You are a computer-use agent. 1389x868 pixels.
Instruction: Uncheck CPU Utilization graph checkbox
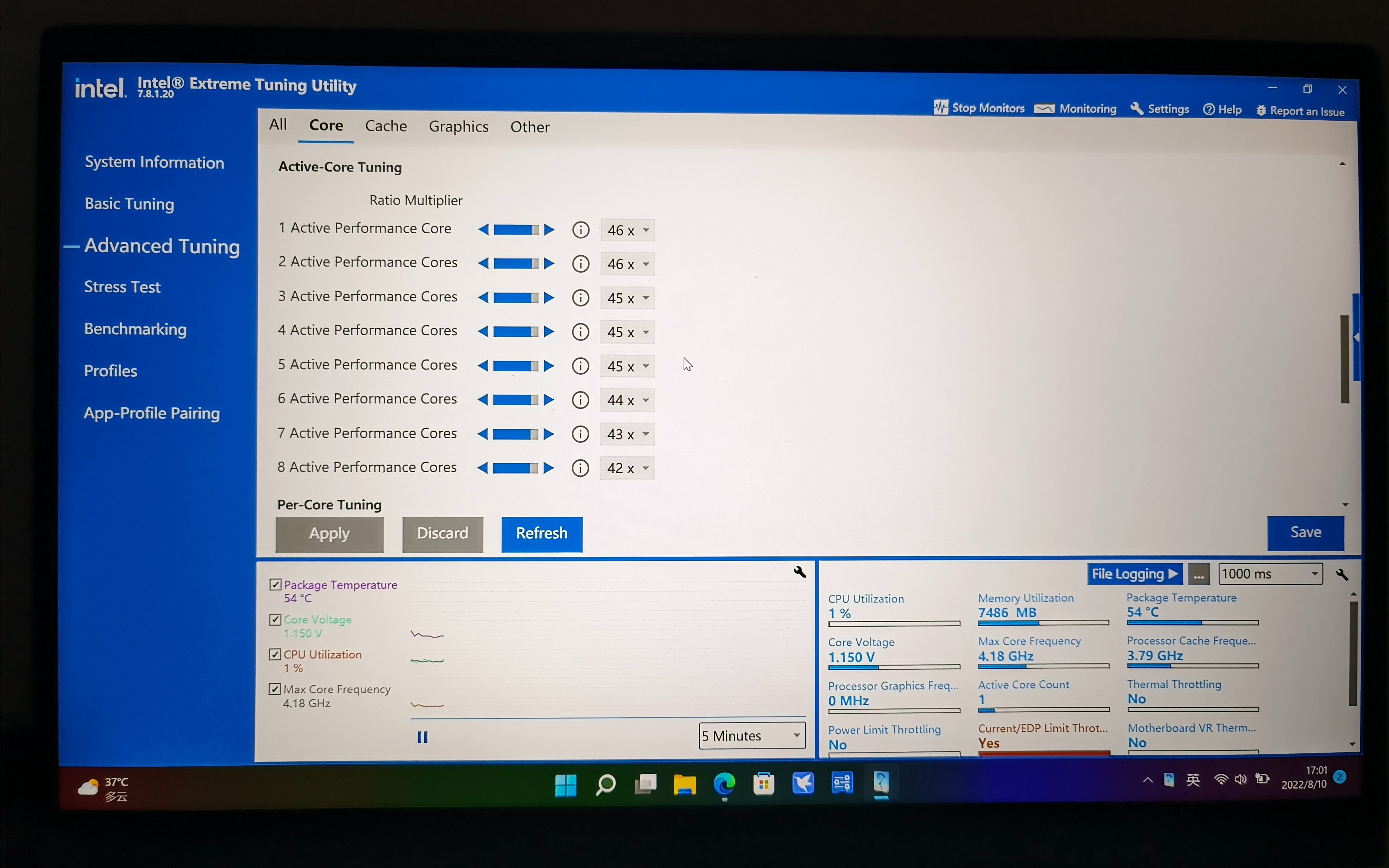click(x=275, y=654)
